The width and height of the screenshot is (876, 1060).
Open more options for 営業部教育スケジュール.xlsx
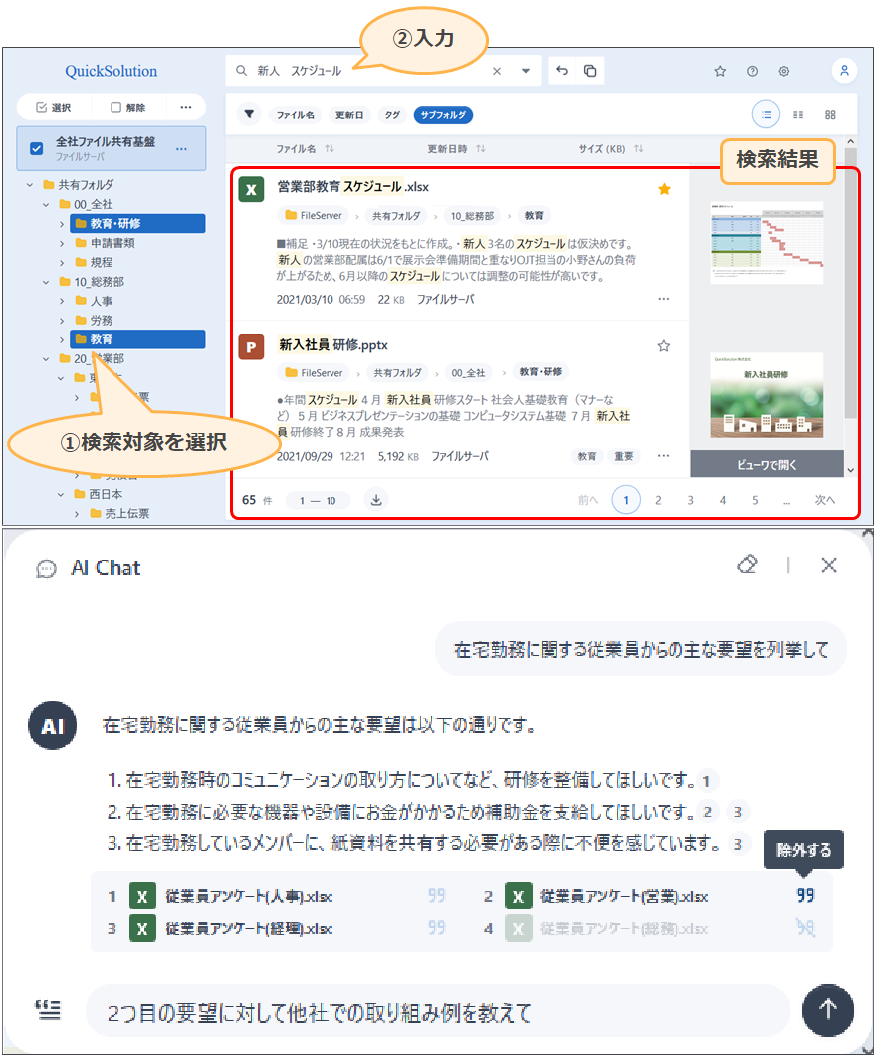(x=664, y=299)
